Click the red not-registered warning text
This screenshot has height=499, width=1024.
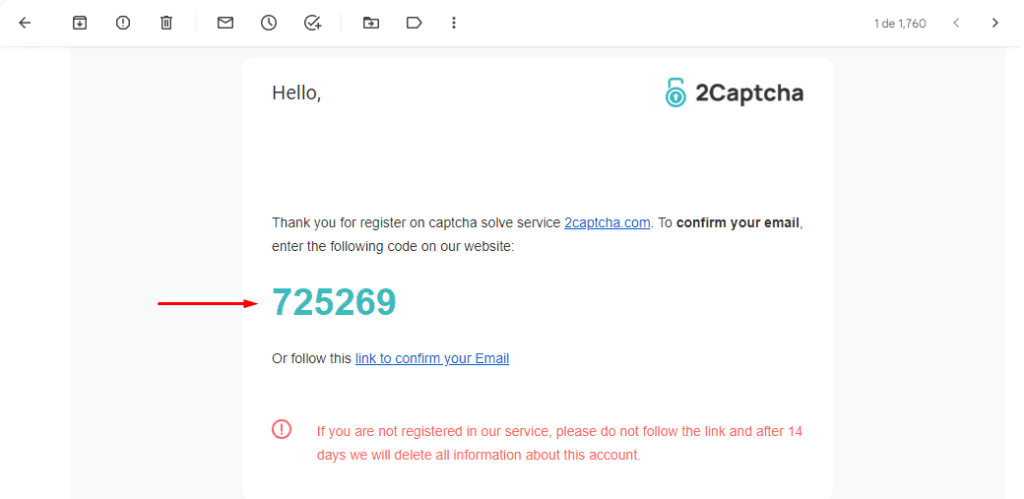click(x=559, y=443)
